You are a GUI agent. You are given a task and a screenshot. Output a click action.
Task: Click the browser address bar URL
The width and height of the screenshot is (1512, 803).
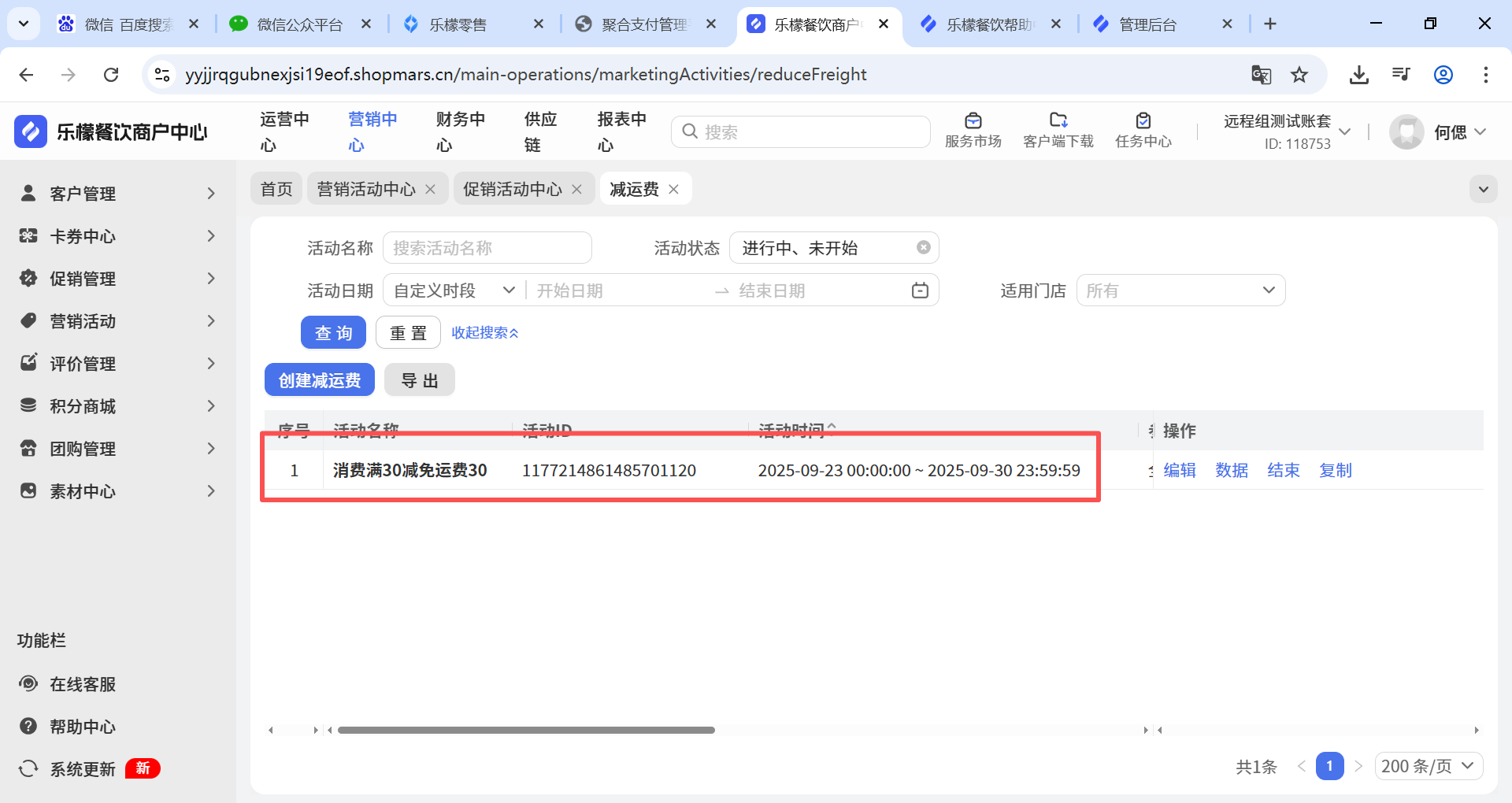525,75
